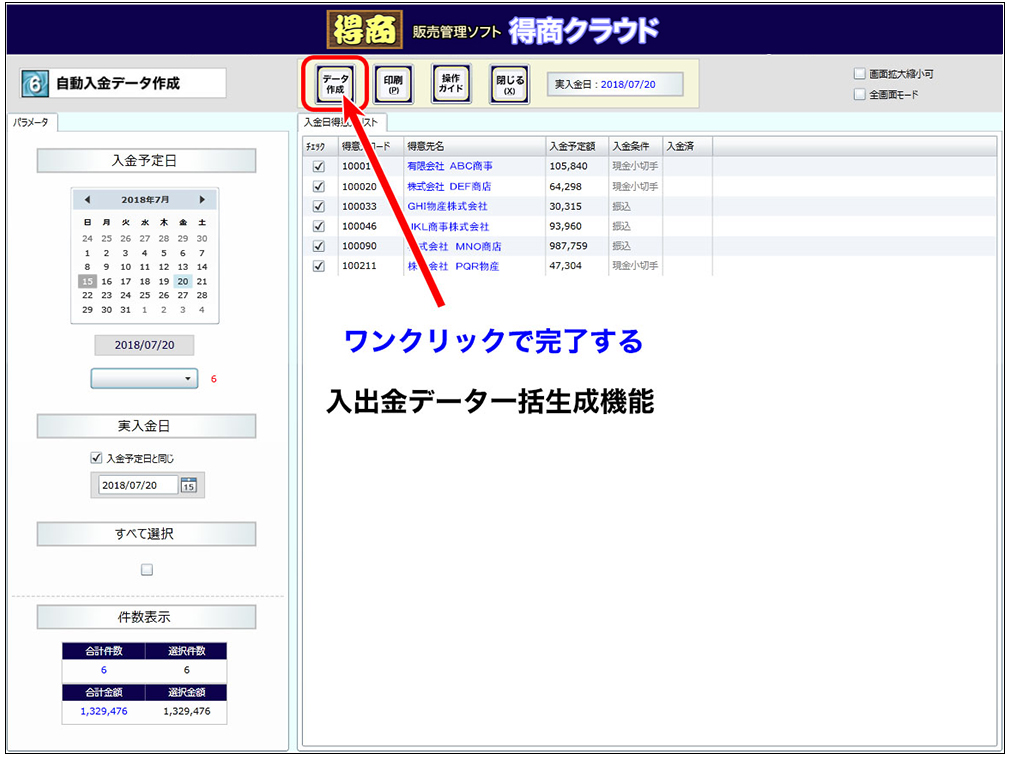Enable 画面拡大縮小可 checkbox
The height and width of the screenshot is (760, 1010).
[x=859, y=73]
